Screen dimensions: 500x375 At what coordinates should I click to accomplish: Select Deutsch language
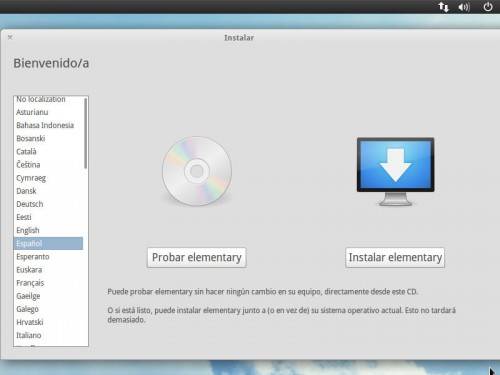click(x=48, y=204)
